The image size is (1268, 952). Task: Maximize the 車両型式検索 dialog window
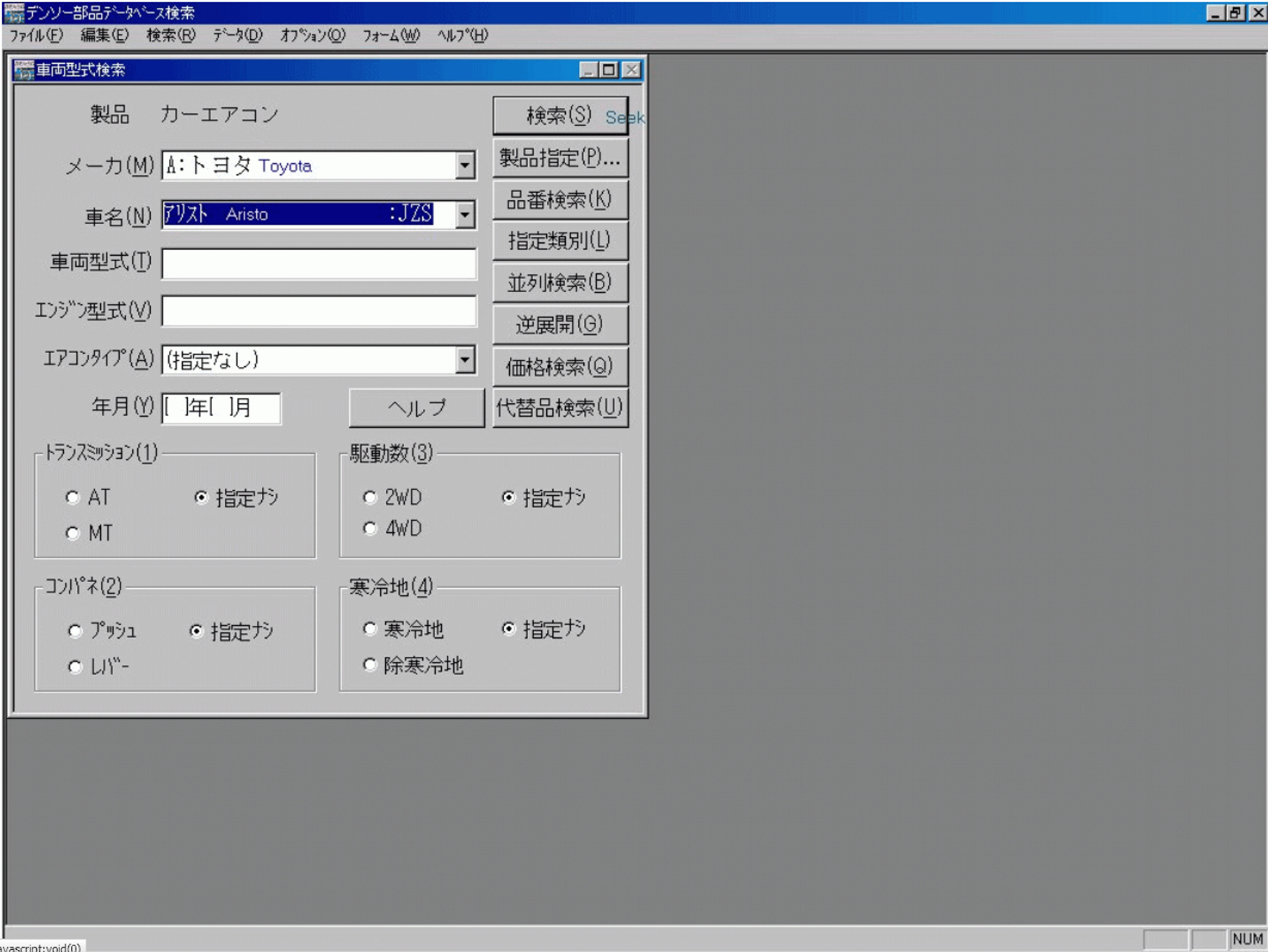(609, 70)
